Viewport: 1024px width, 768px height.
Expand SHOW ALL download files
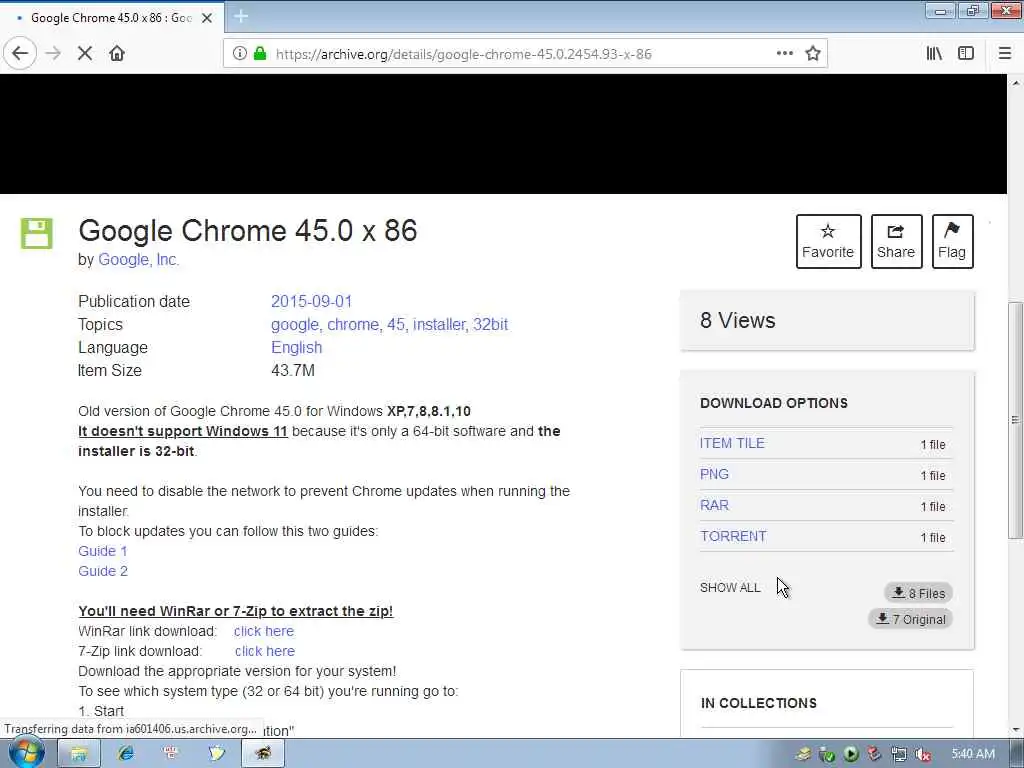click(730, 587)
